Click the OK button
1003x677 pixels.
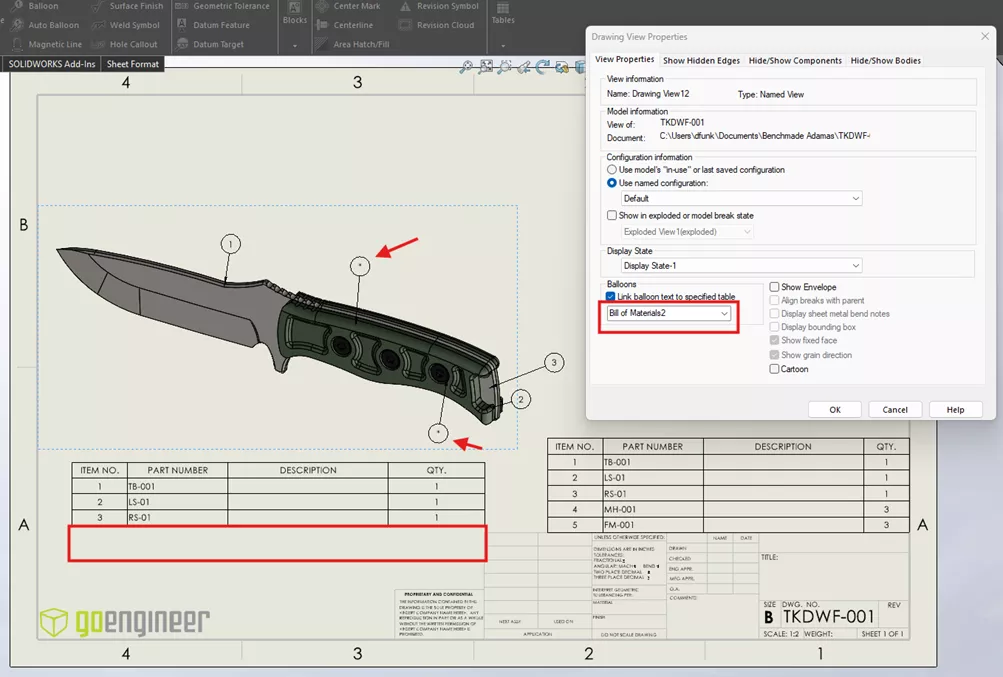pos(834,409)
